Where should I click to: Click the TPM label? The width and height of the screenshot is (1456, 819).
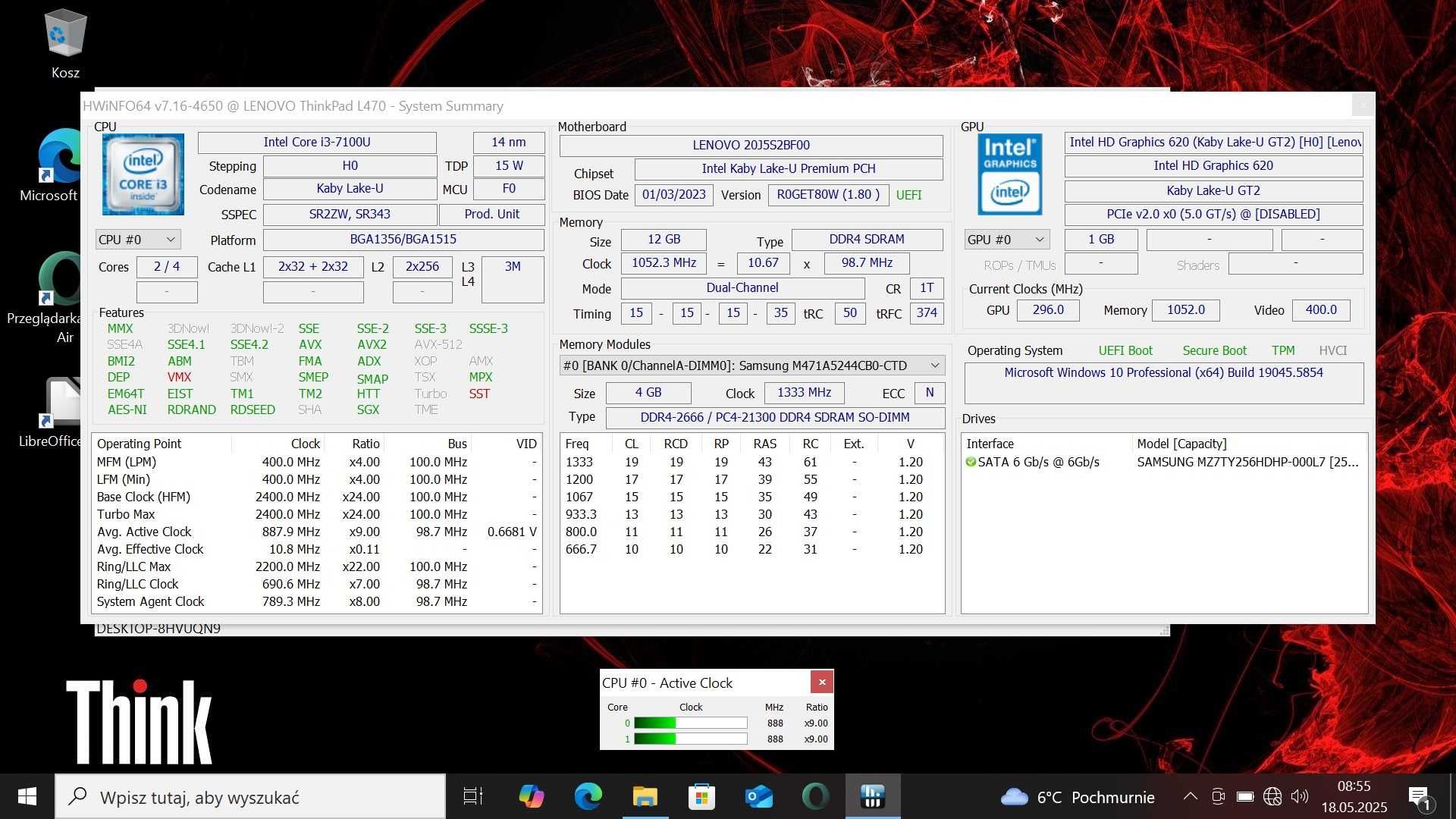(1283, 350)
